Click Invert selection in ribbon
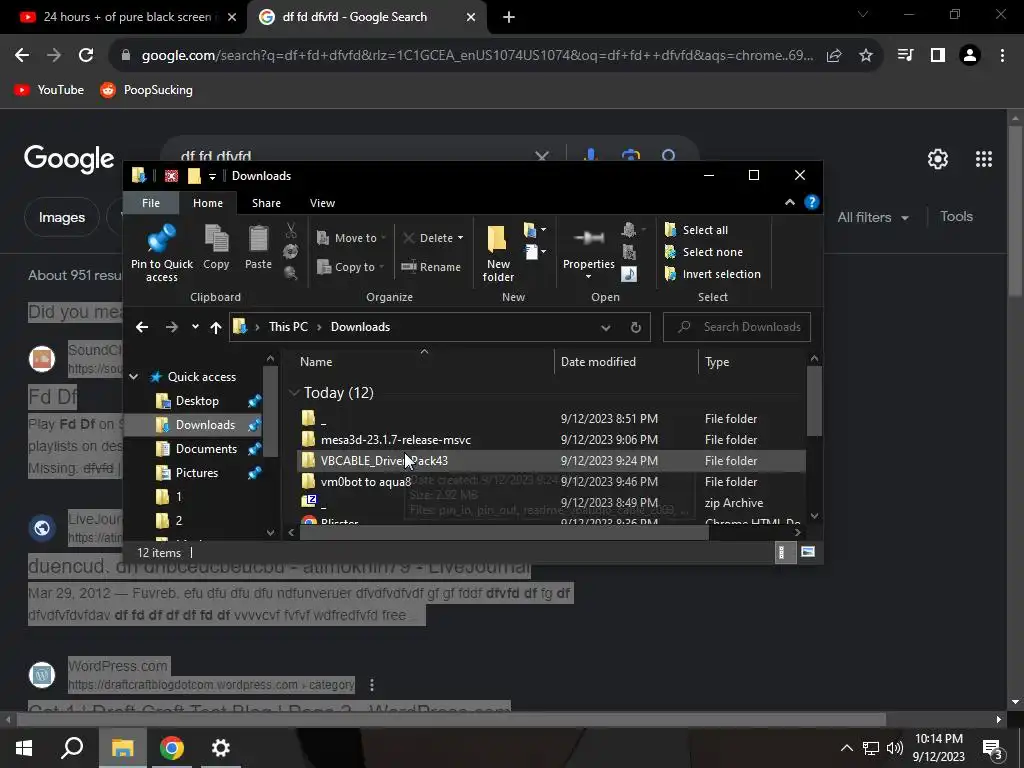Viewport: 1024px width, 768px height. (x=712, y=274)
